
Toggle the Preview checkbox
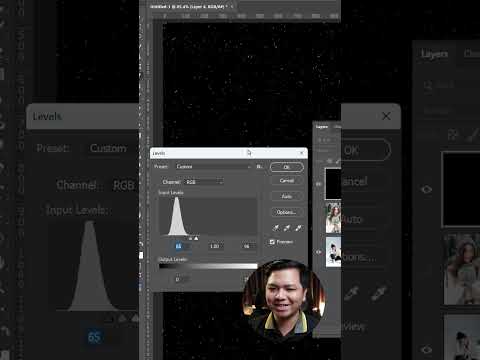(x=272, y=242)
